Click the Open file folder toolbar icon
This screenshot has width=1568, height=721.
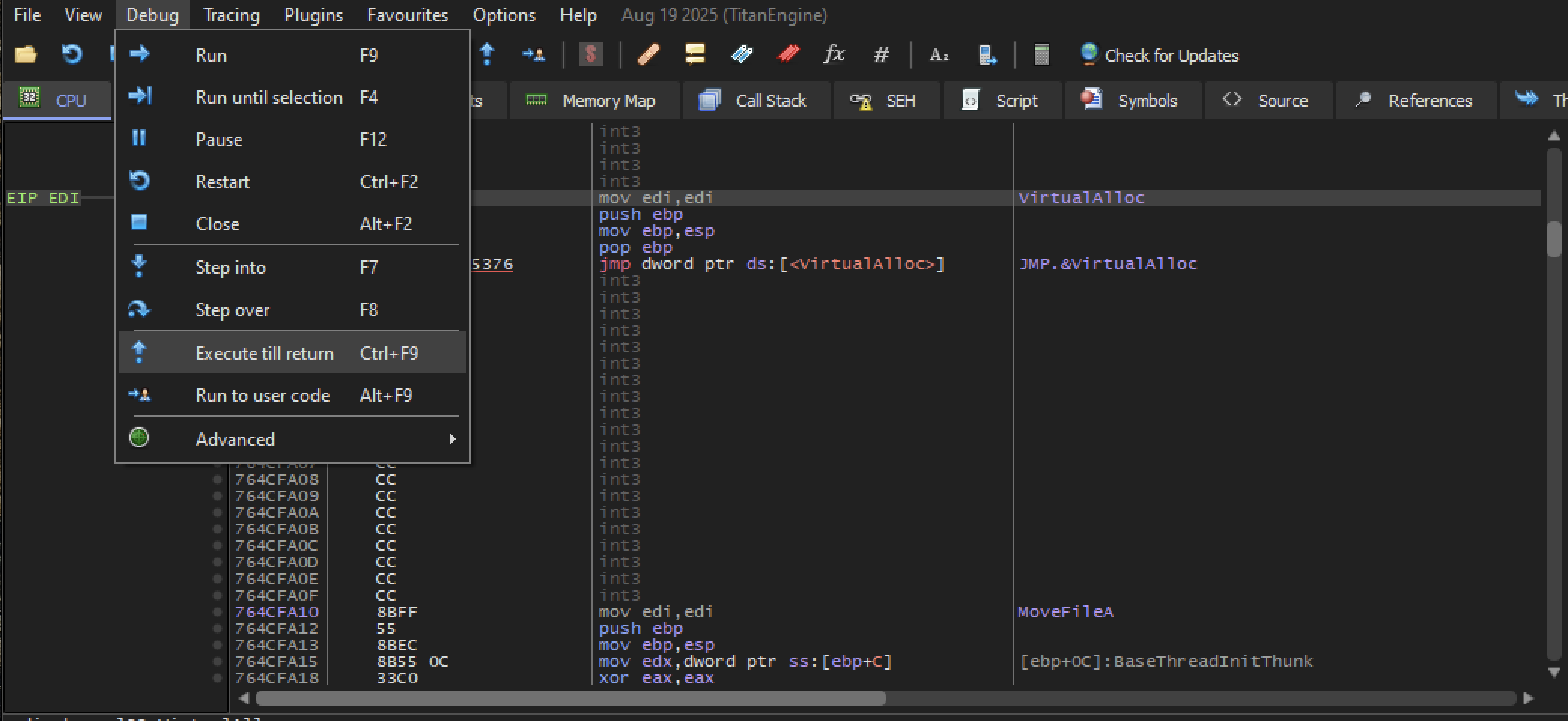pos(26,54)
